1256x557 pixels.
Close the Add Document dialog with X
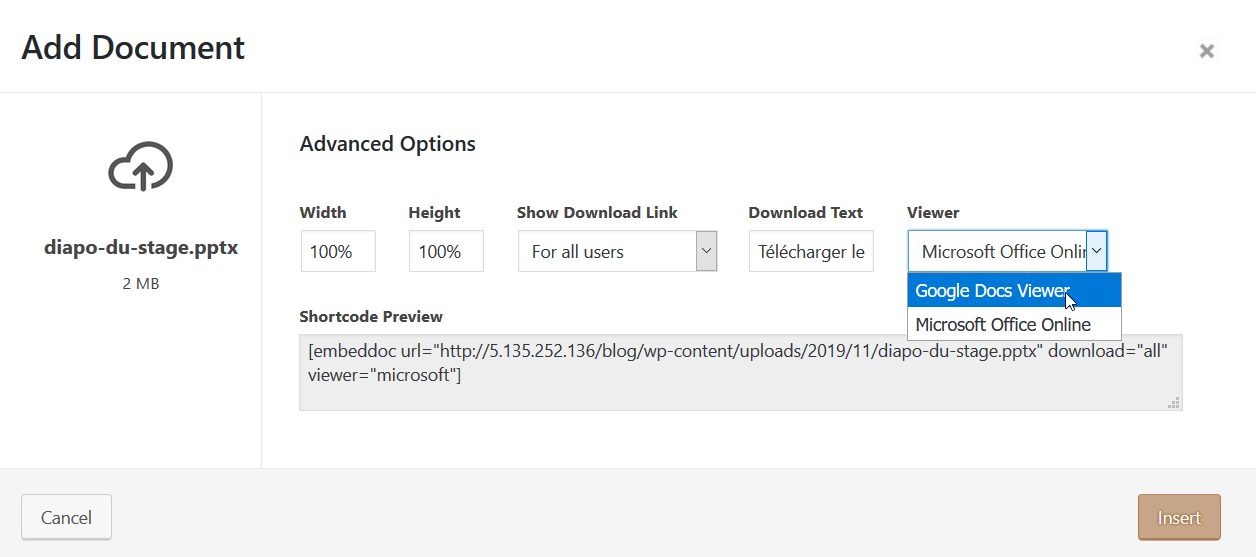tap(1207, 51)
